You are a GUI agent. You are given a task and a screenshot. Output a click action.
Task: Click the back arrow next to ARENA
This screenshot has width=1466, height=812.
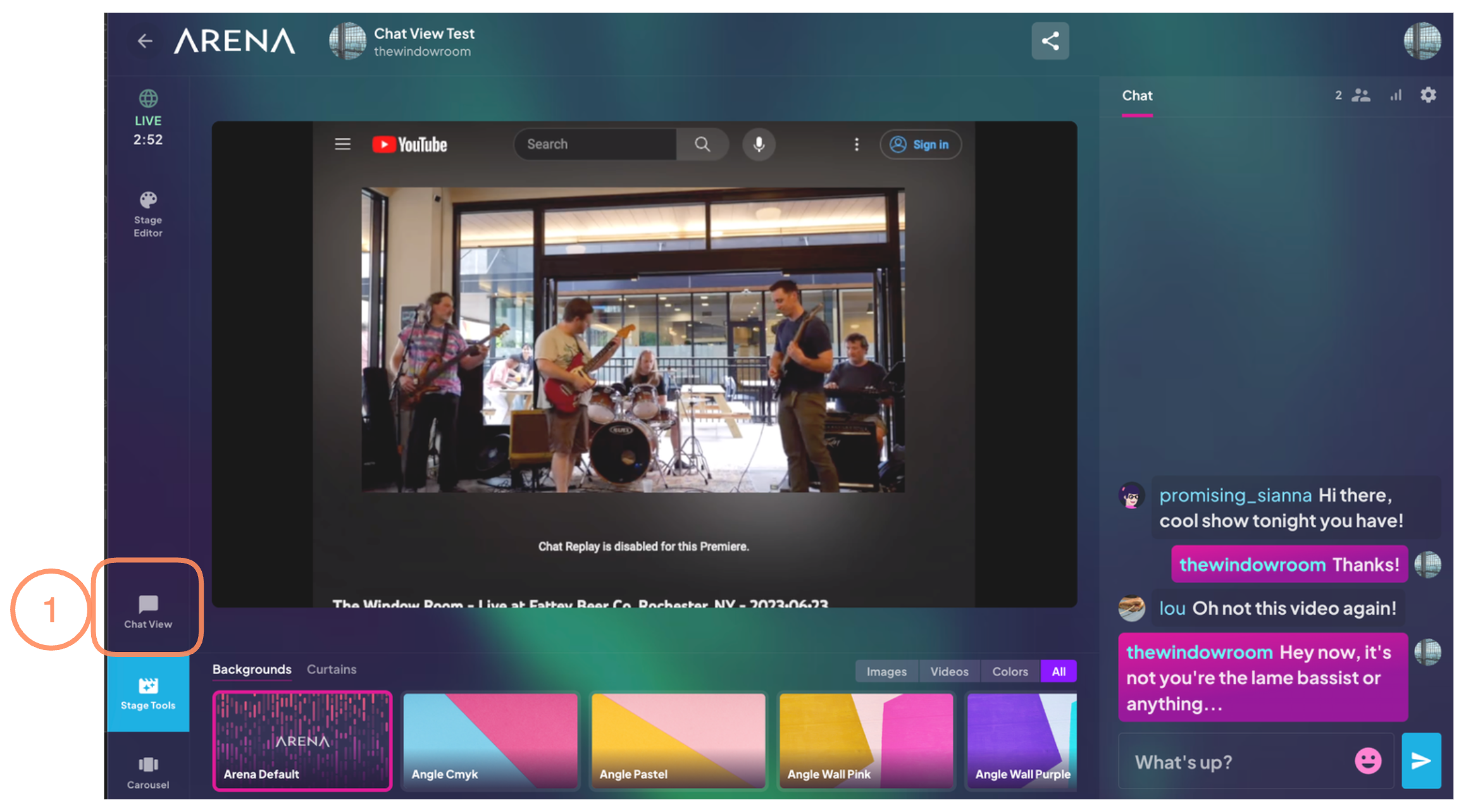[145, 41]
